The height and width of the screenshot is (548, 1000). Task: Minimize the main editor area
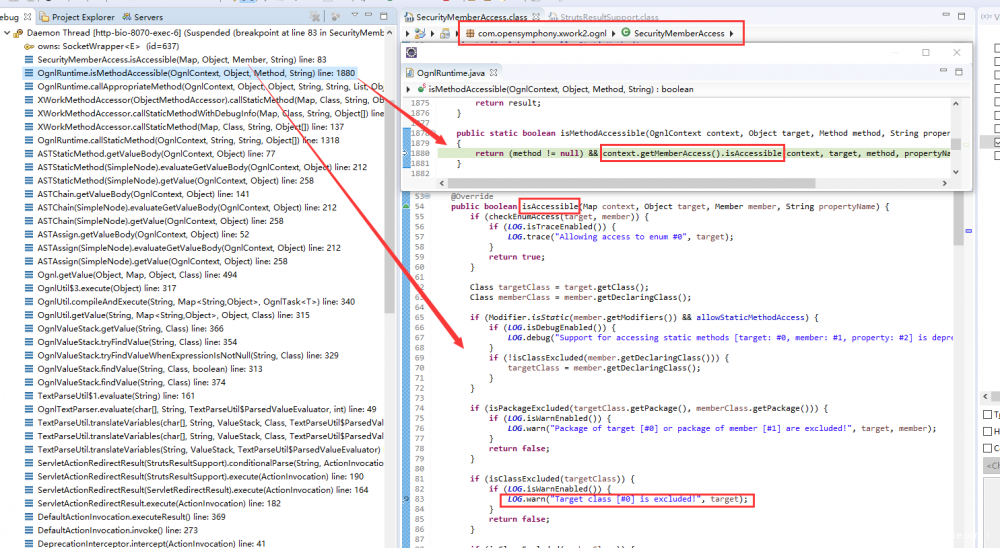(946, 15)
